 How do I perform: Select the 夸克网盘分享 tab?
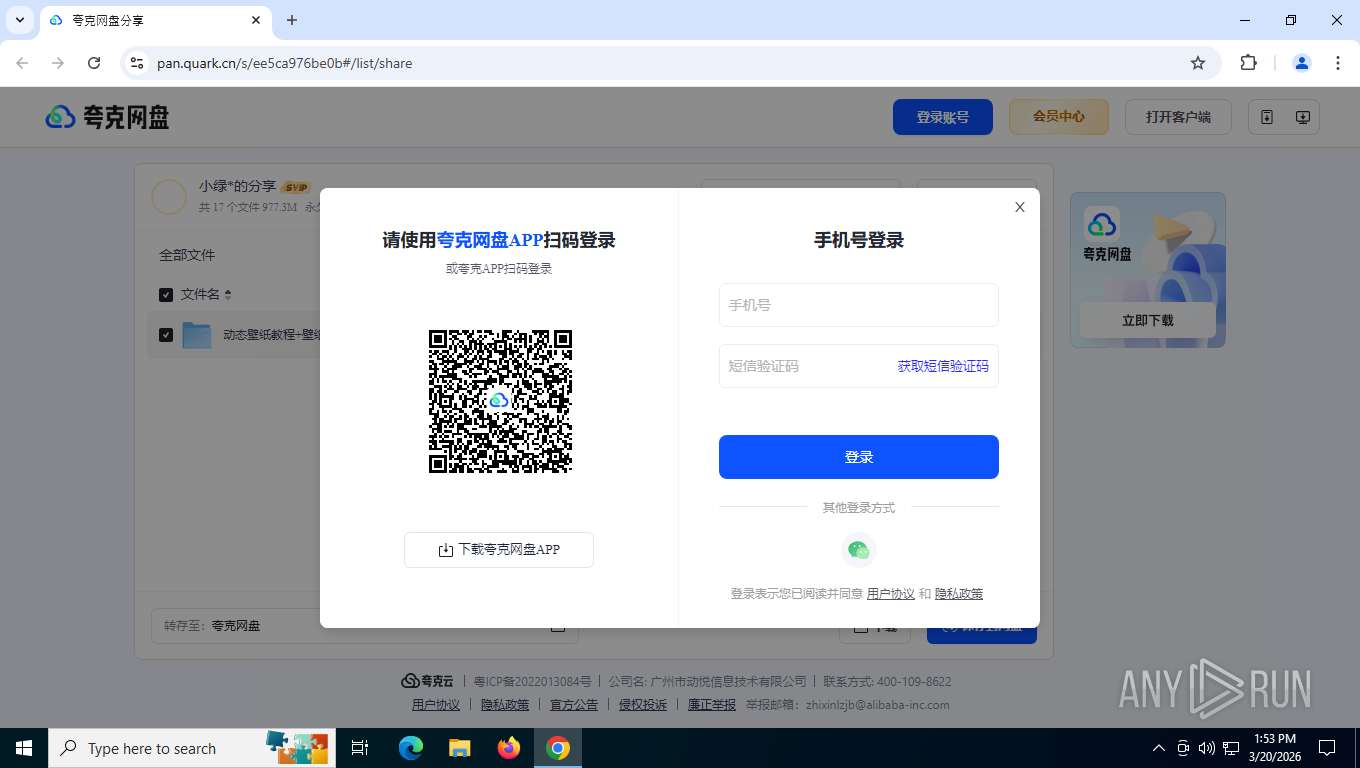pyautogui.click(x=155, y=20)
